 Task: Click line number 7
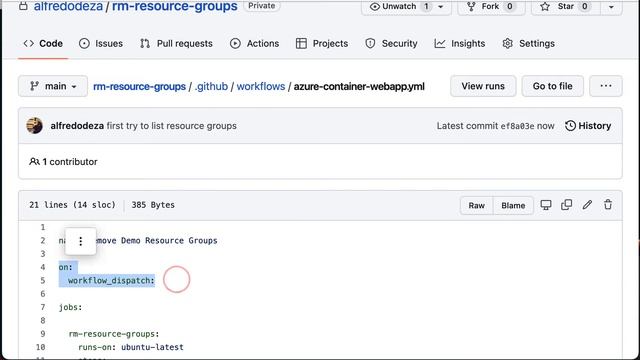[42, 307]
